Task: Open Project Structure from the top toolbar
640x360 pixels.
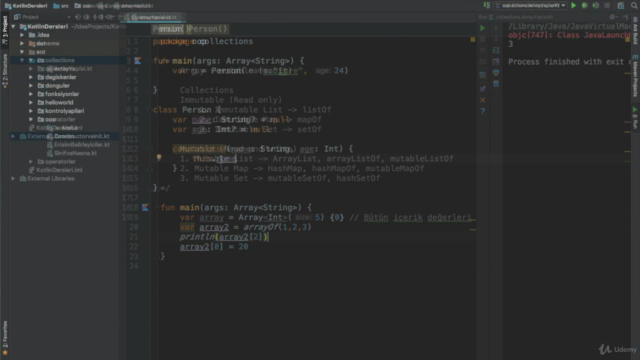Action: (x=621, y=6)
